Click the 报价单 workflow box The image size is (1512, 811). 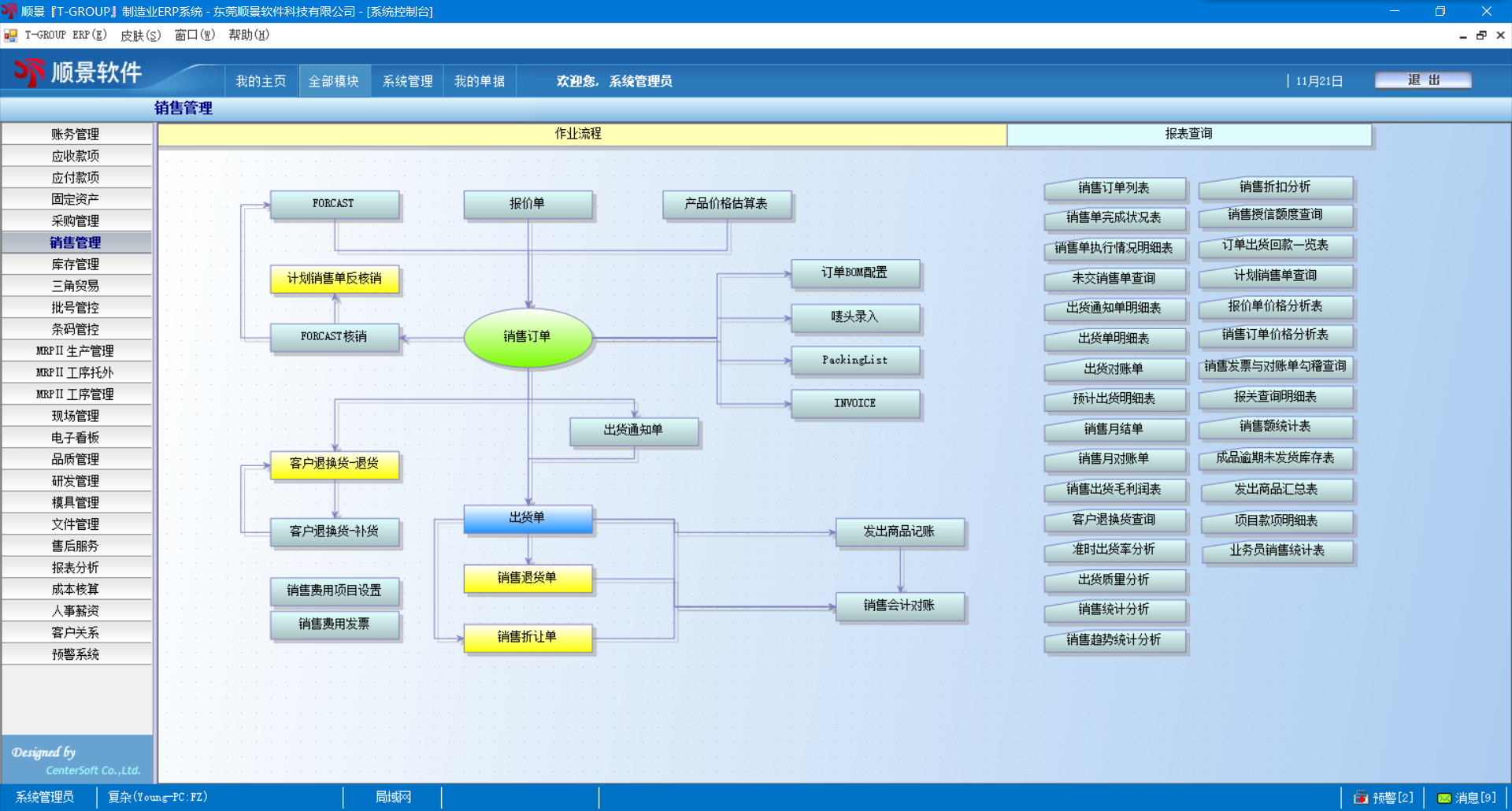tap(528, 204)
